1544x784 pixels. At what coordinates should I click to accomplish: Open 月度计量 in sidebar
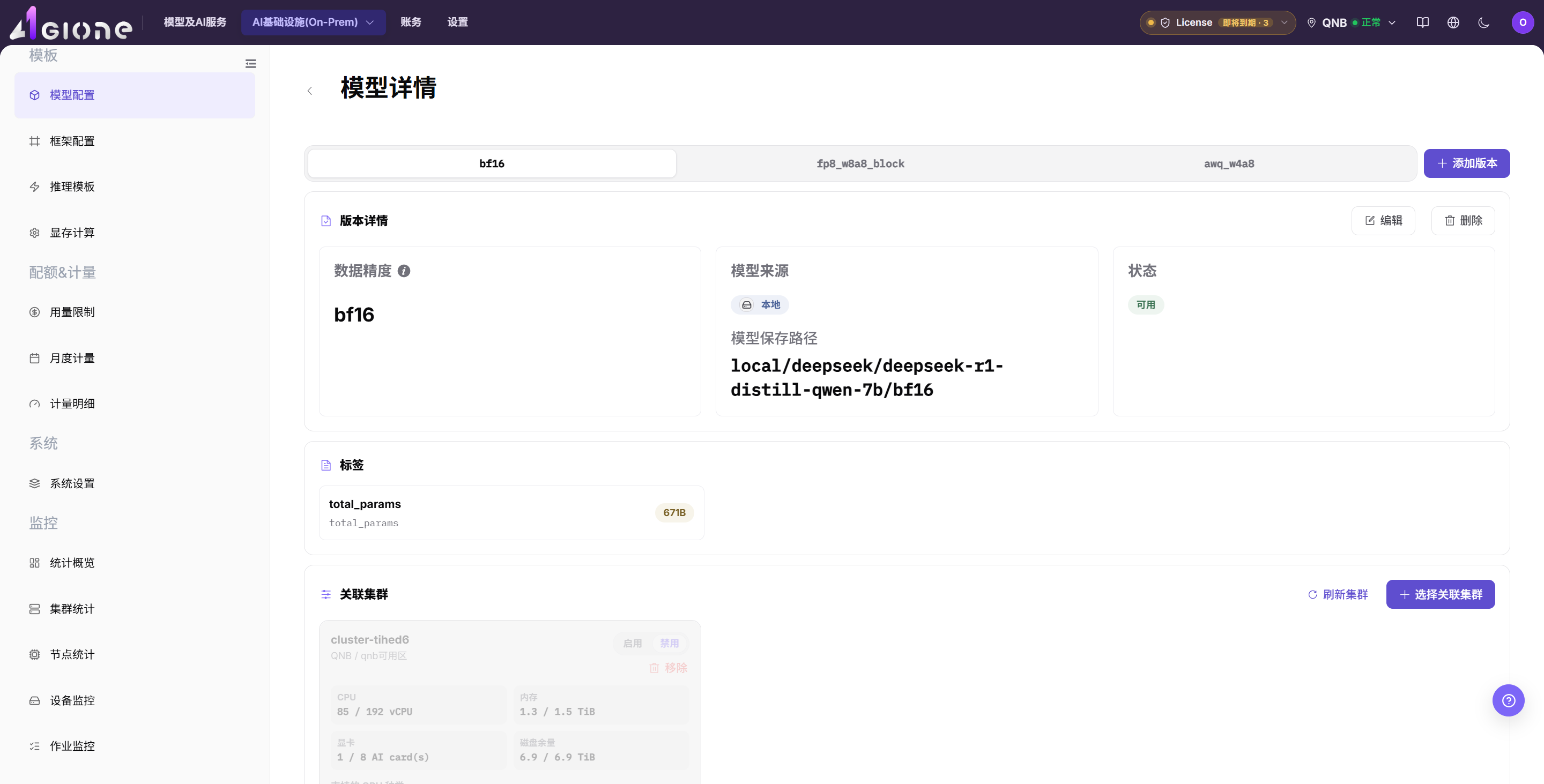click(x=135, y=358)
